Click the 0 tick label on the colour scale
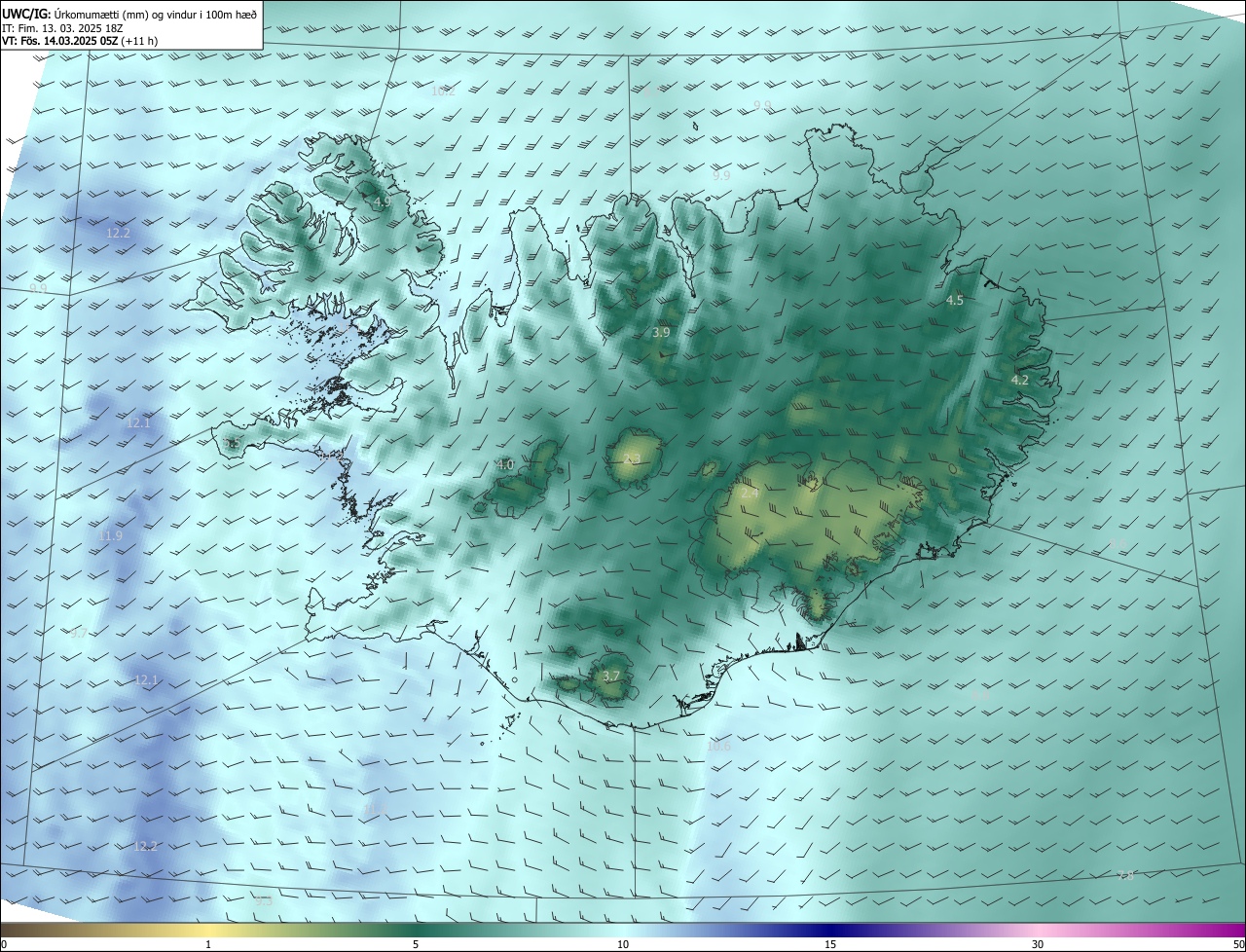Viewport: 1246px width, 952px height. point(4,944)
